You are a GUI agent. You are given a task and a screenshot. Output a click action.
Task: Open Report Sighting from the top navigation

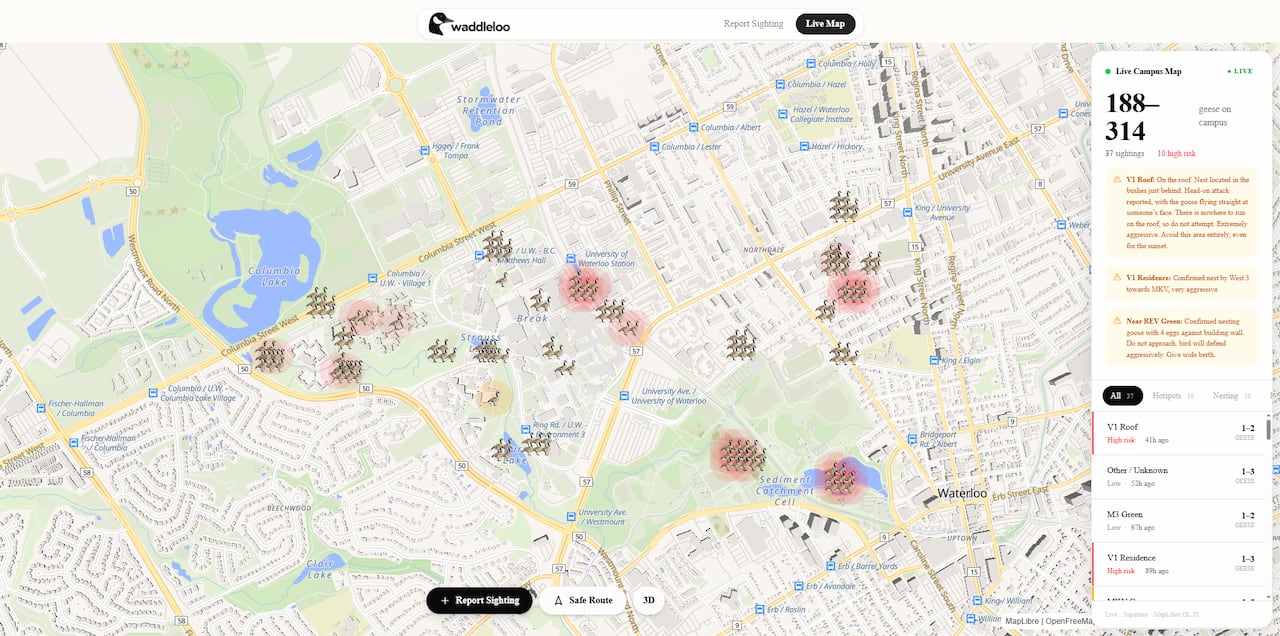[x=753, y=23]
